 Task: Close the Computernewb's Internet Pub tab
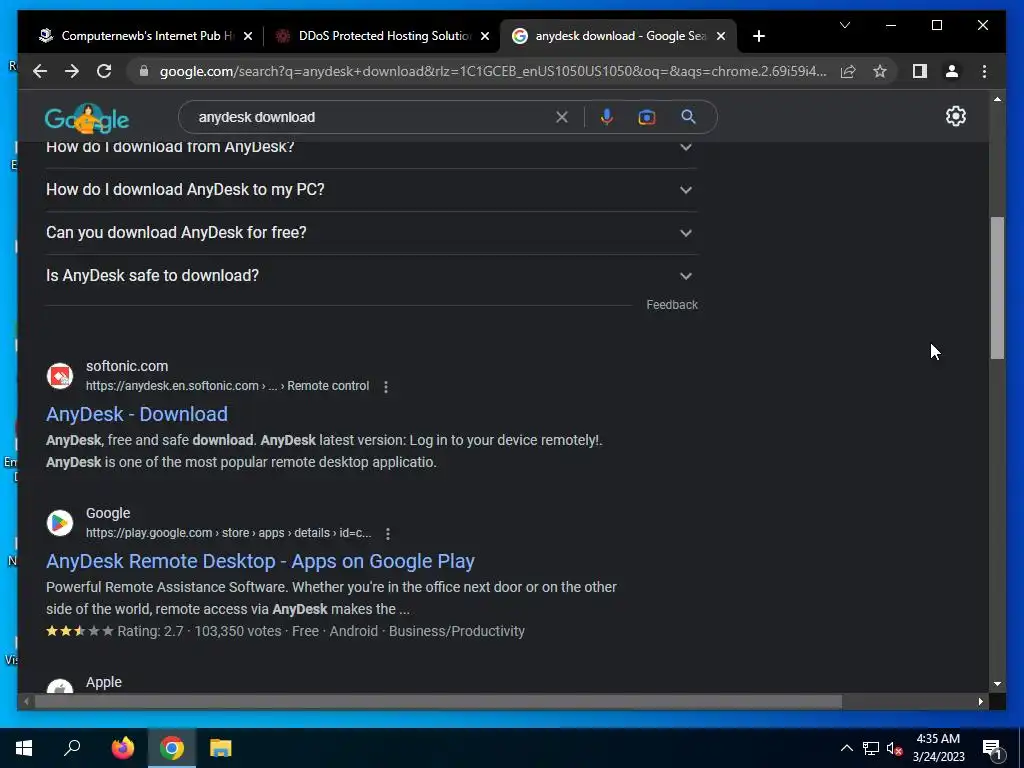(x=248, y=36)
